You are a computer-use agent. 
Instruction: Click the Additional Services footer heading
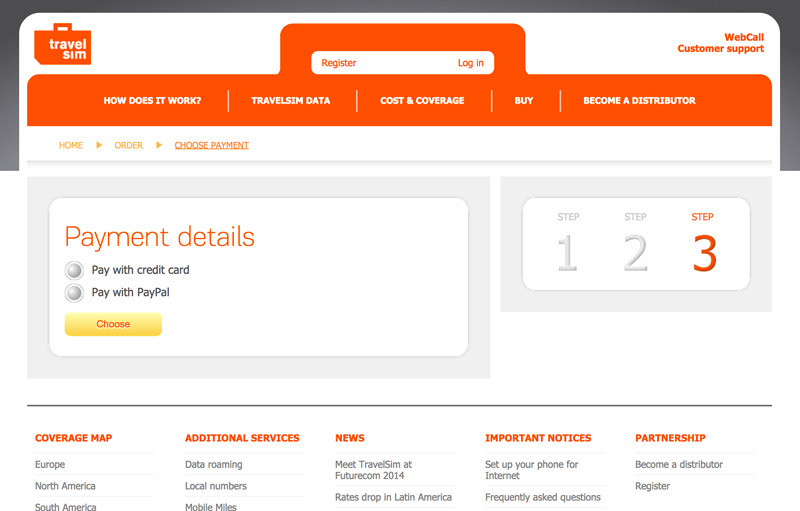(242, 438)
